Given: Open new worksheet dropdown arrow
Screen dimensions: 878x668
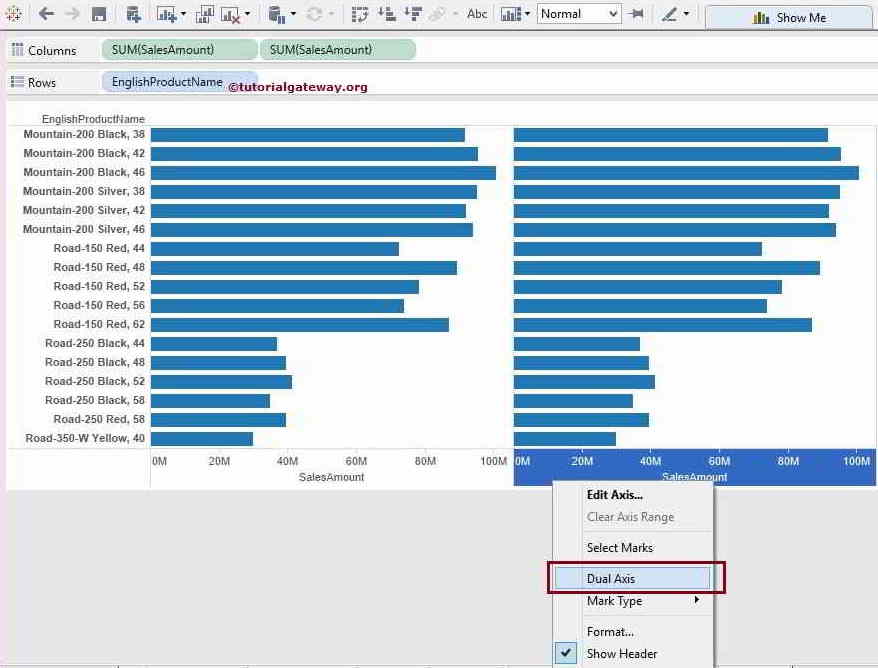Looking at the screenshot, I should 183,14.
